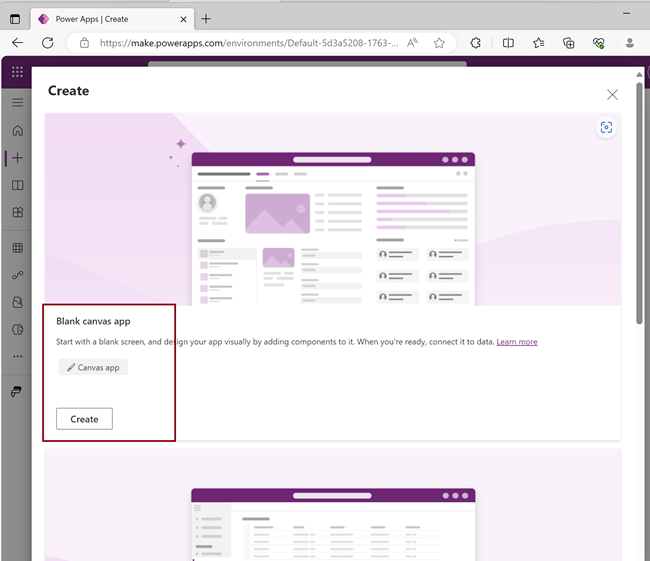Open Favorites list icon in toolbar
The width and height of the screenshot is (650, 561).
click(538, 43)
